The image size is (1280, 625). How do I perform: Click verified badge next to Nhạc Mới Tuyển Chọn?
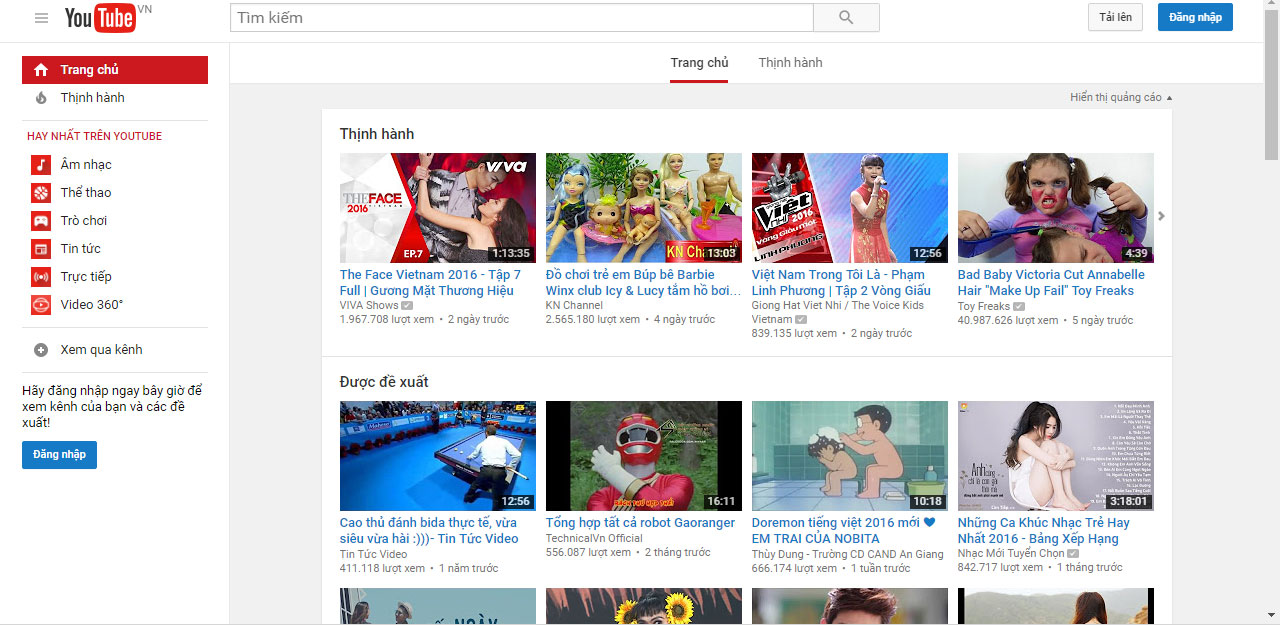pyautogui.click(x=1073, y=554)
